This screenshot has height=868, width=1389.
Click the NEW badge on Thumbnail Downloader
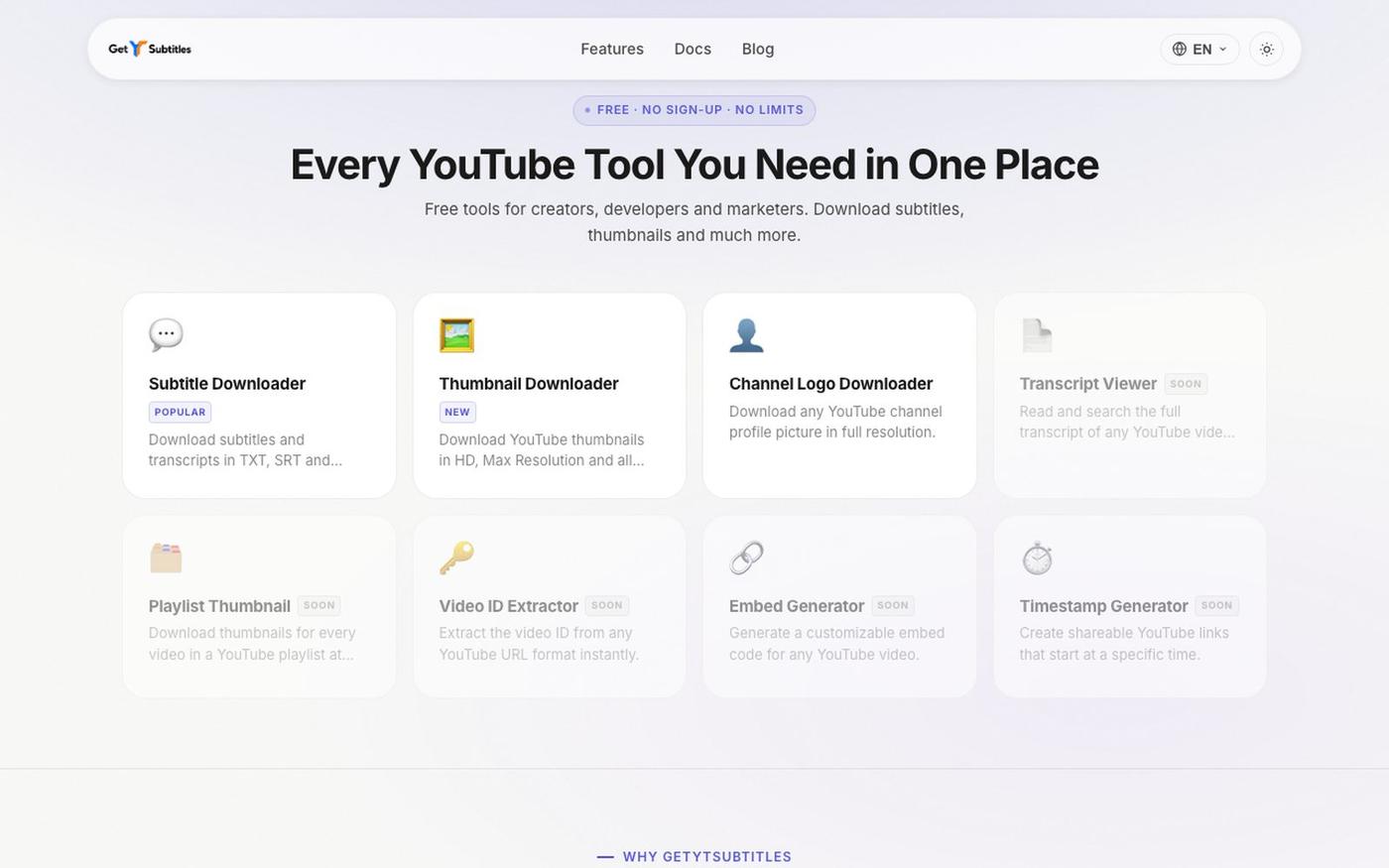coord(457,412)
